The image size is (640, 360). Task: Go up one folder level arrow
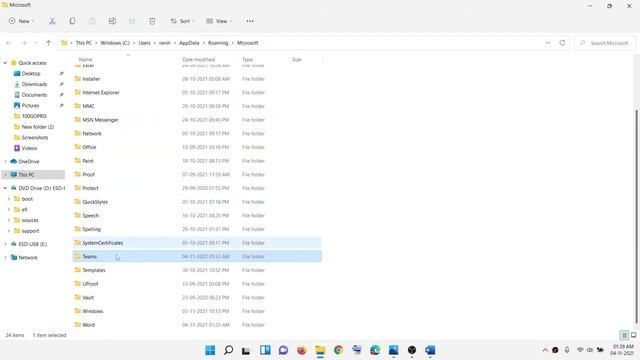coord(48,43)
